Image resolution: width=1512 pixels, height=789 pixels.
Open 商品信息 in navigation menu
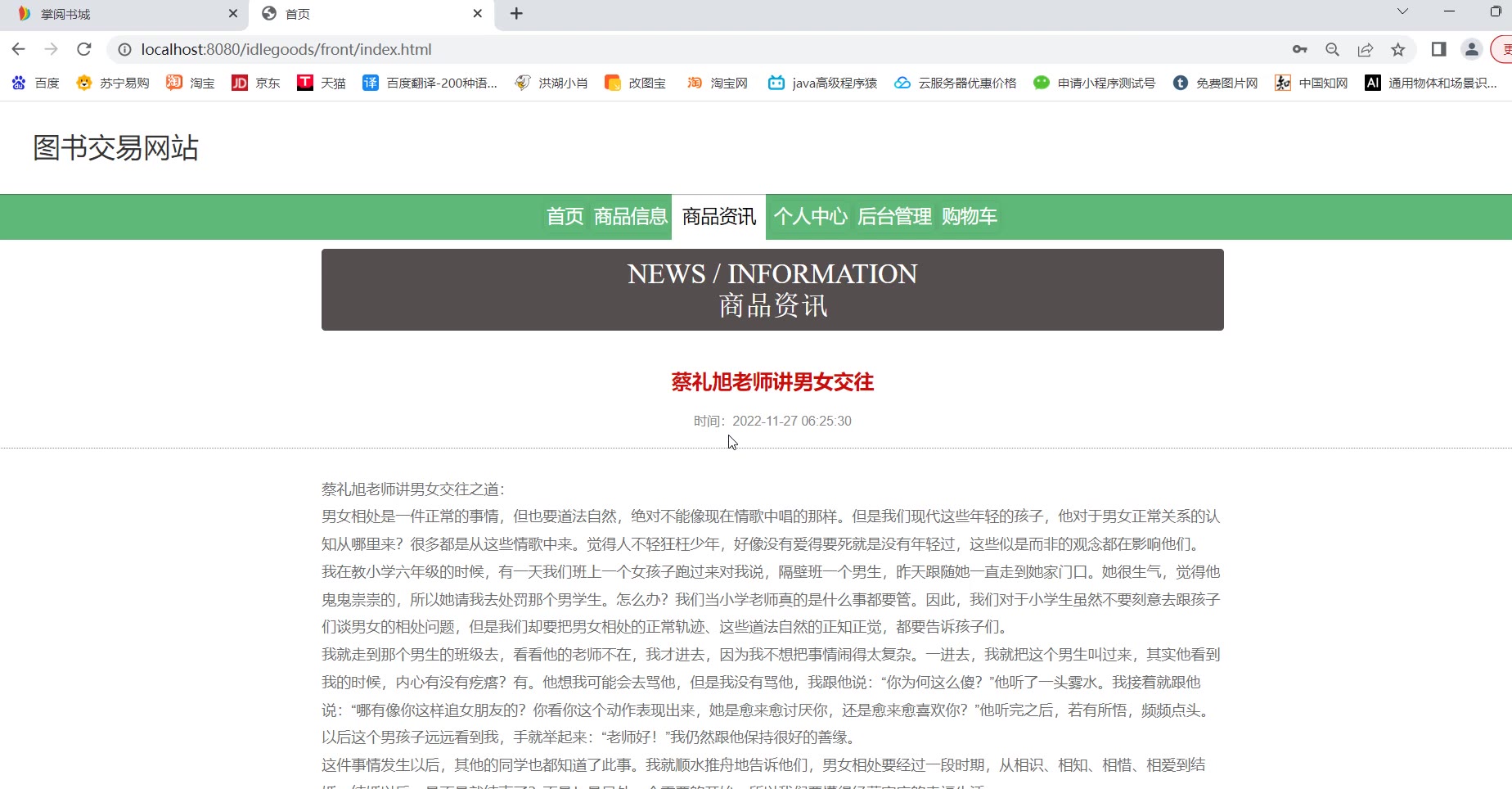[630, 217]
